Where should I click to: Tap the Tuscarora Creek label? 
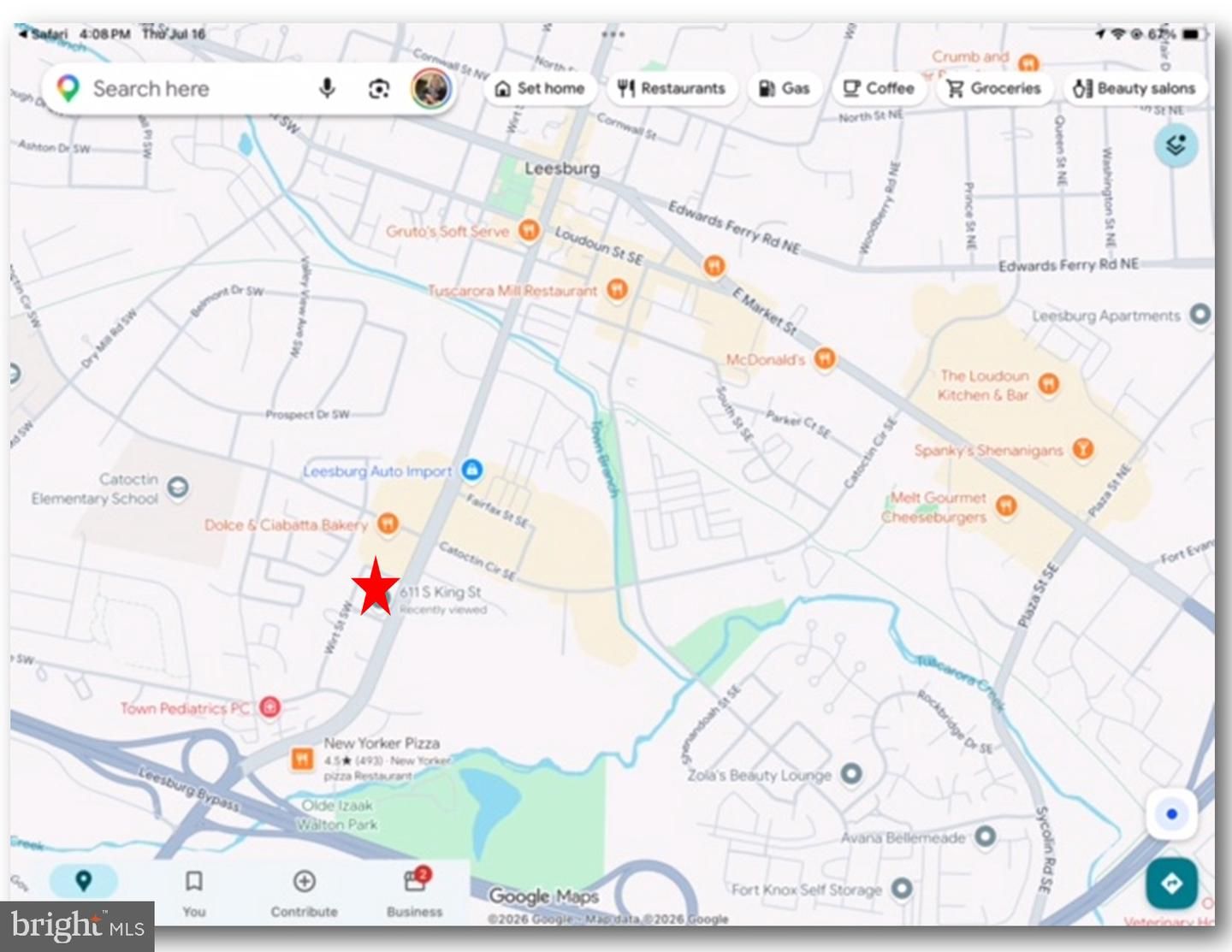pyautogui.click(x=961, y=682)
